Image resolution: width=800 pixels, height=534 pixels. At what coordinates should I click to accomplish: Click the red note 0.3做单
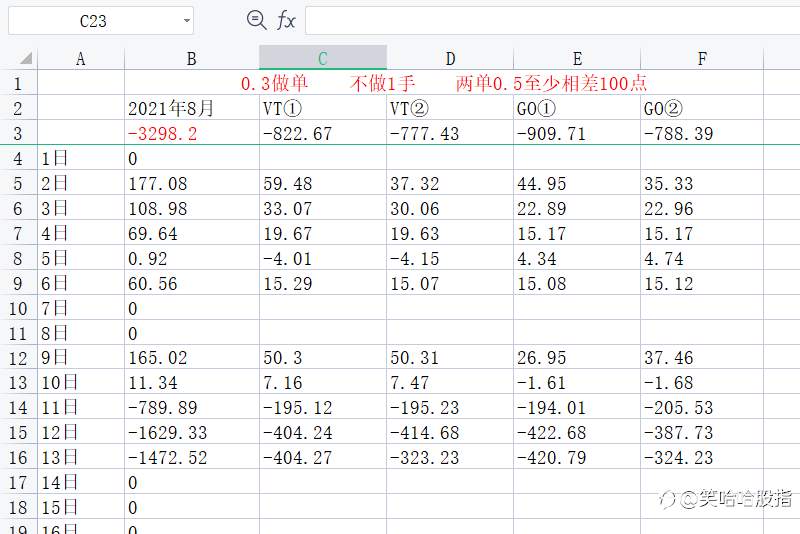click(x=274, y=83)
